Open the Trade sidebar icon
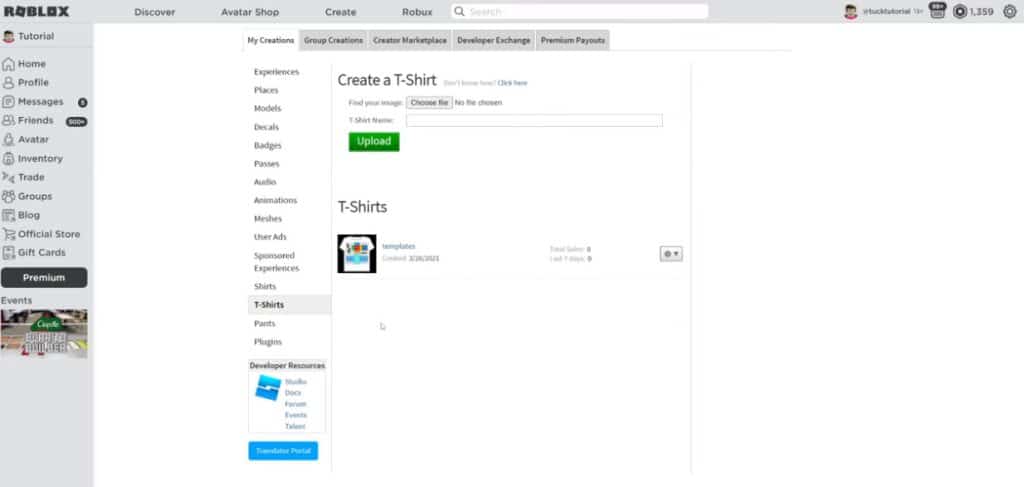Screen dimensions: 1024x487 (8, 178)
